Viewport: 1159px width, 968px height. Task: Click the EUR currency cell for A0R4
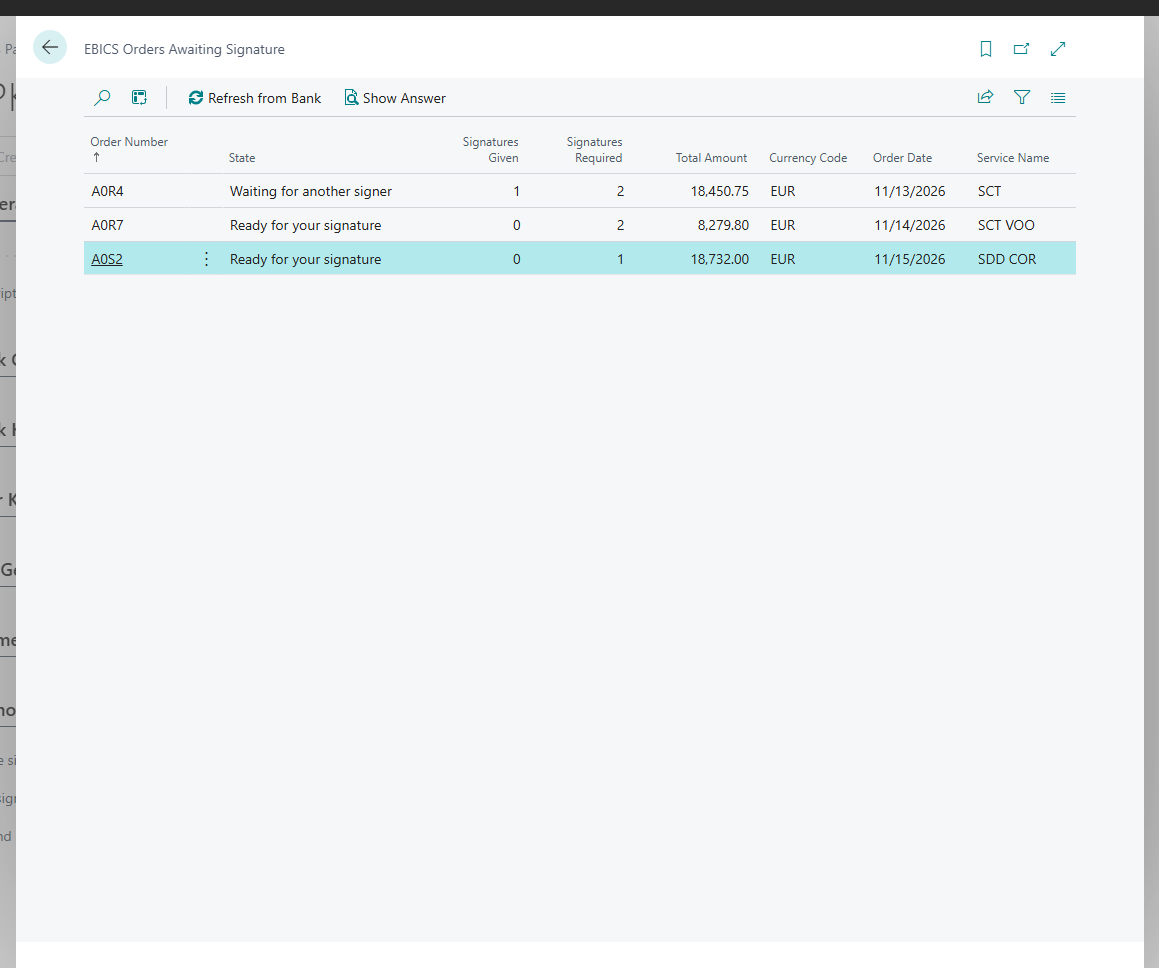(783, 191)
